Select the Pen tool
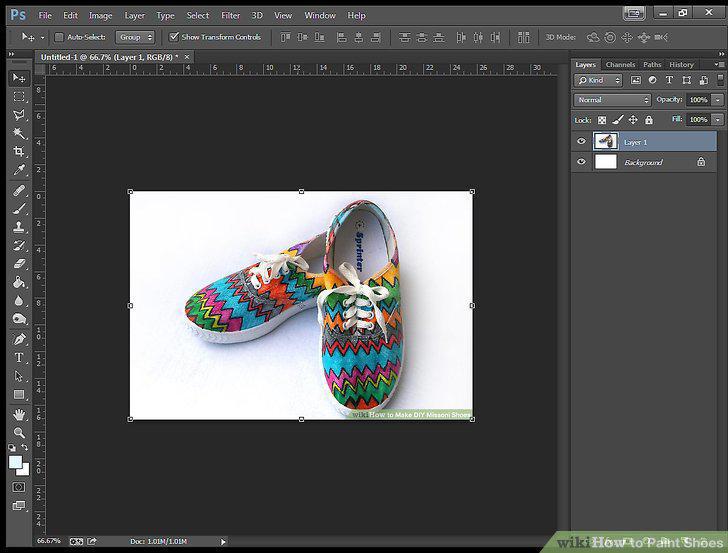The image size is (728, 553). pos(19,339)
